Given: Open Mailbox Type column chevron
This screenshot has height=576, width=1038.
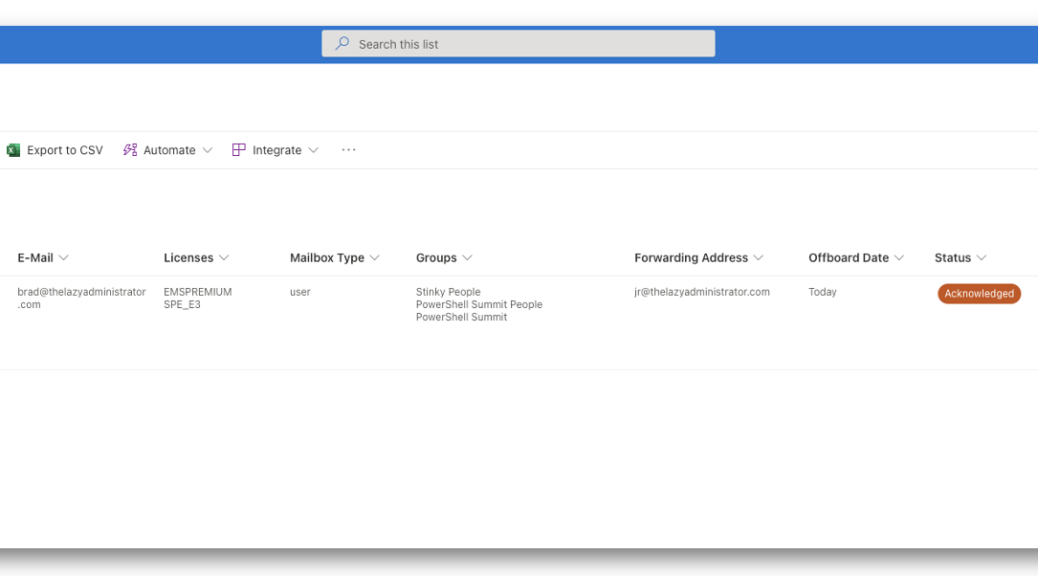Looking at the screenshot, I should pyautogui.click(x=375, y=258).
